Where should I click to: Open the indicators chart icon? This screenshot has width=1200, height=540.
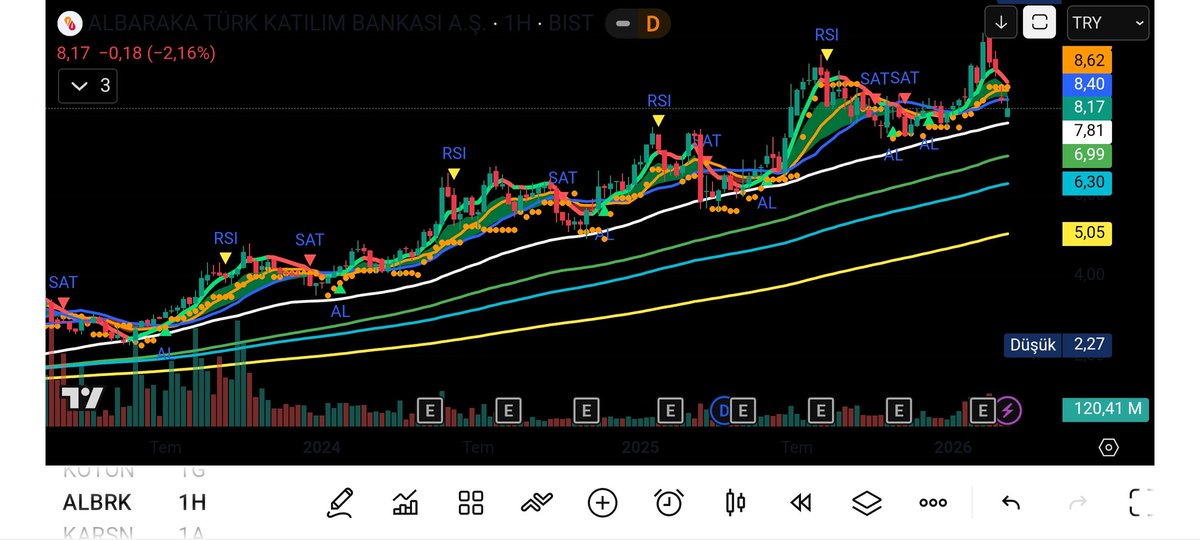pyautogui.click(x=406, y=502)
